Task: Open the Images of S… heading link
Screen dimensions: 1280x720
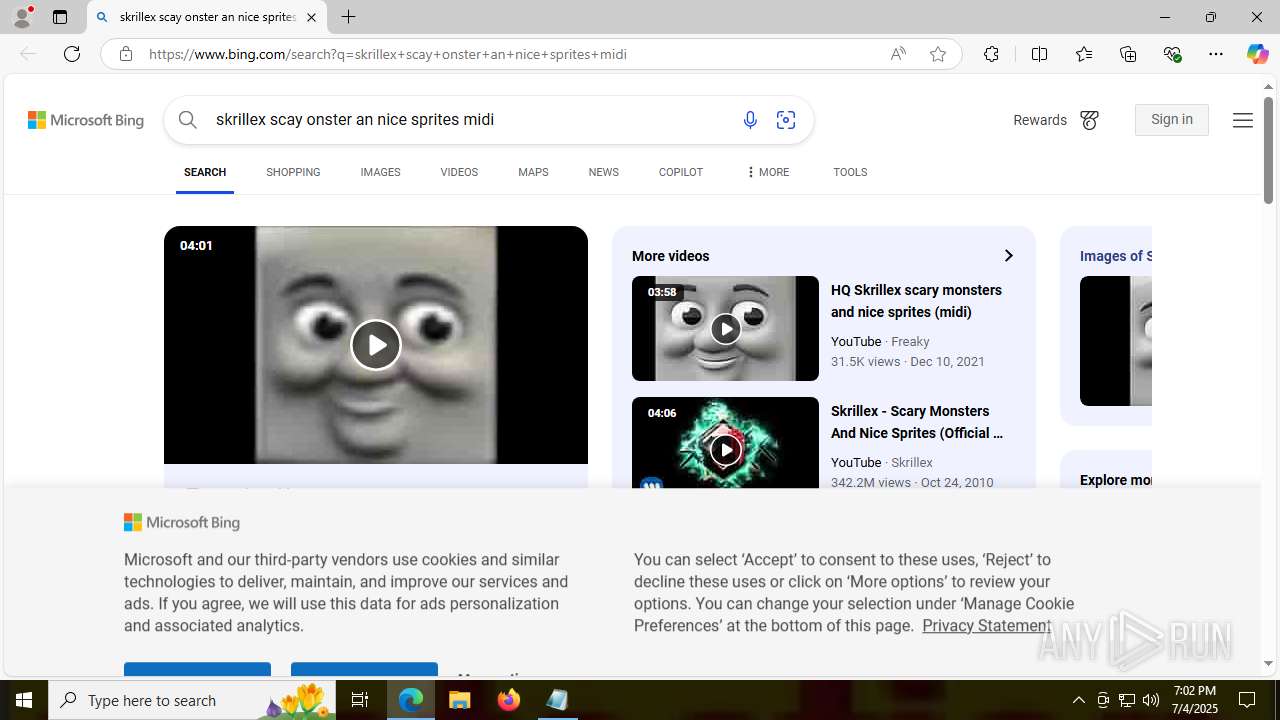Action: (x=1116, y=256)
